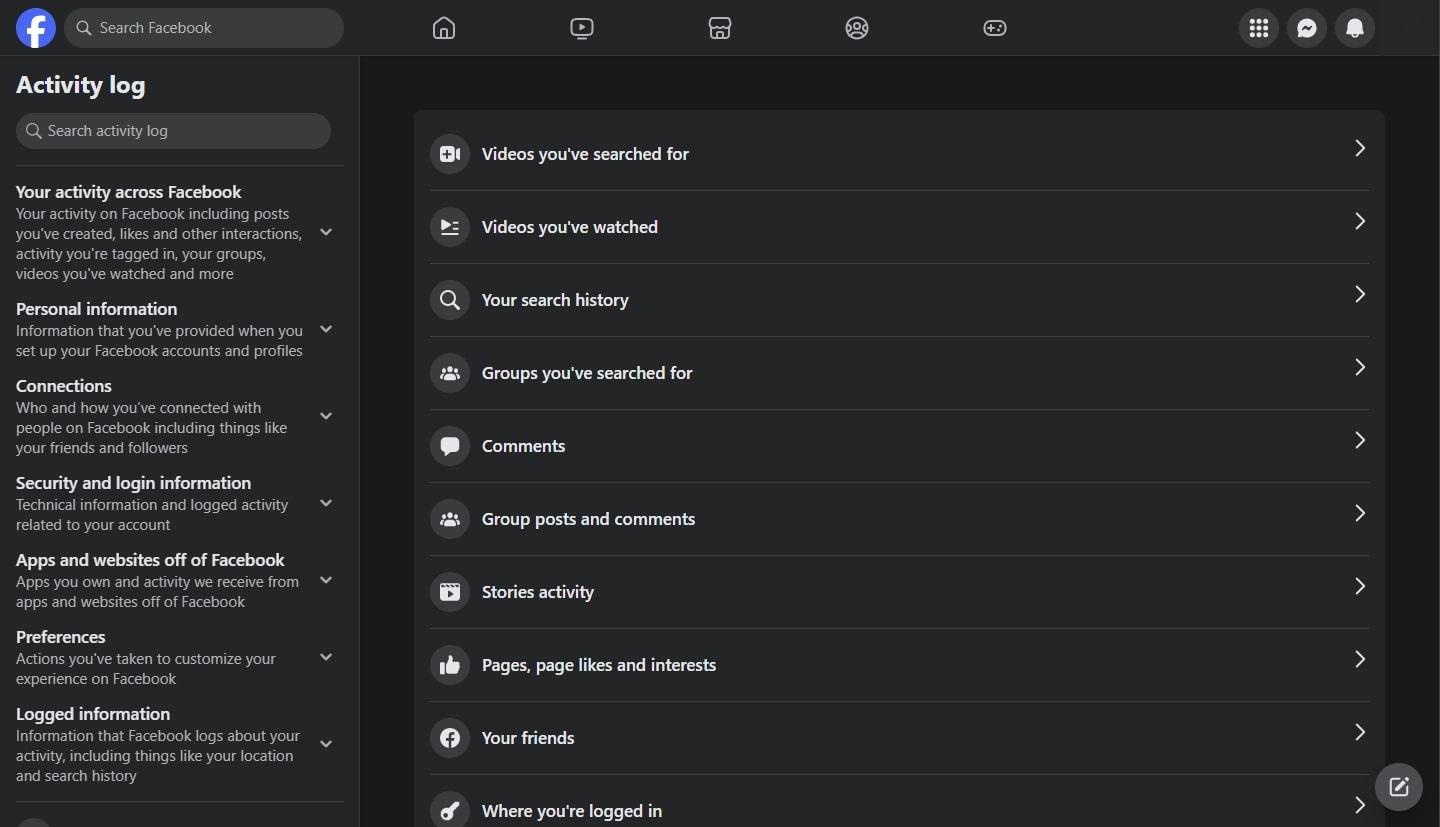The width and height of the screenshot is (1440, 827).
Task: Open Videos you've watched entry
Action: pos(899,227)
